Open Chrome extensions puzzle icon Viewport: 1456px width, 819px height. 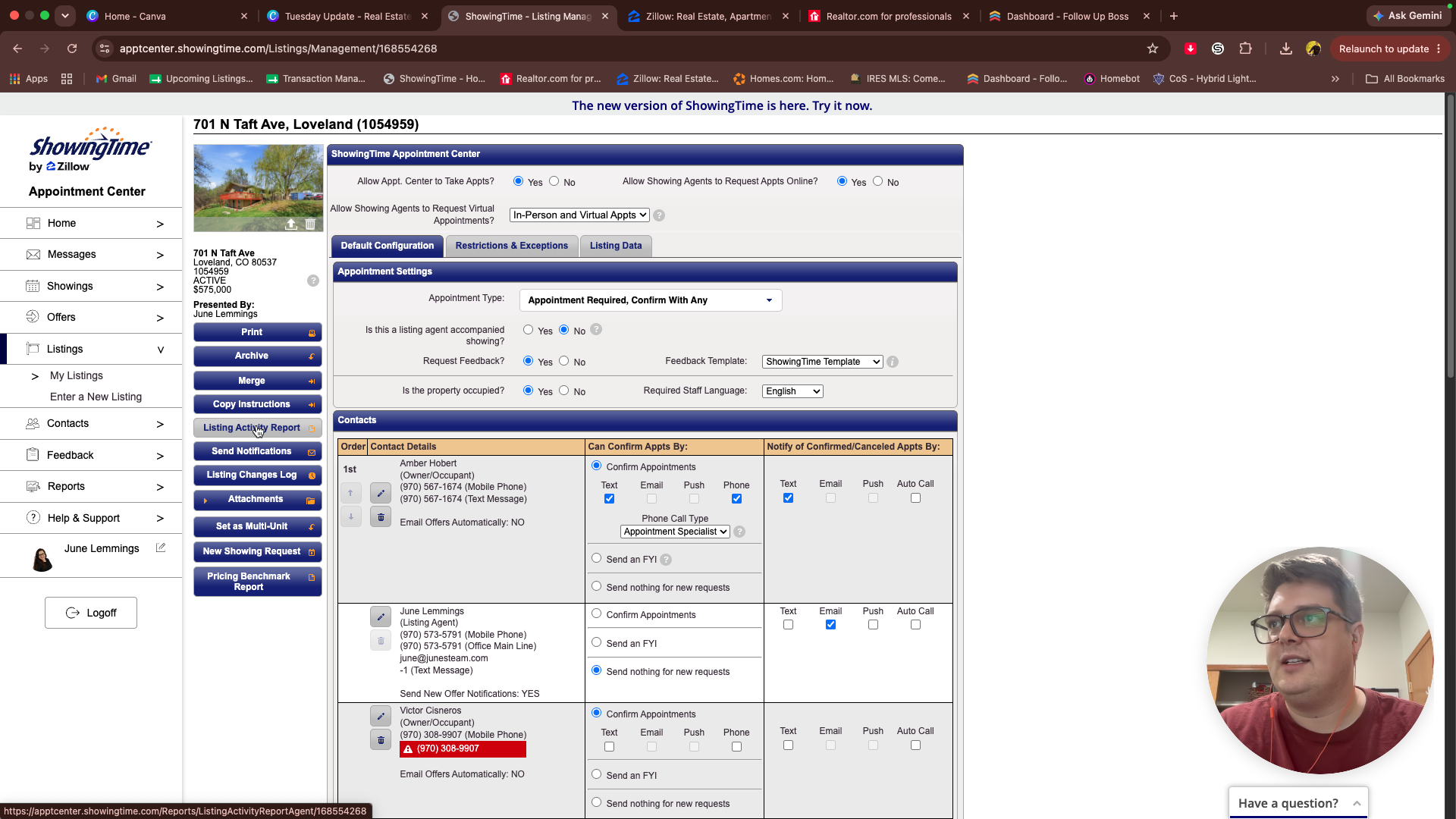click(1245, 49)
